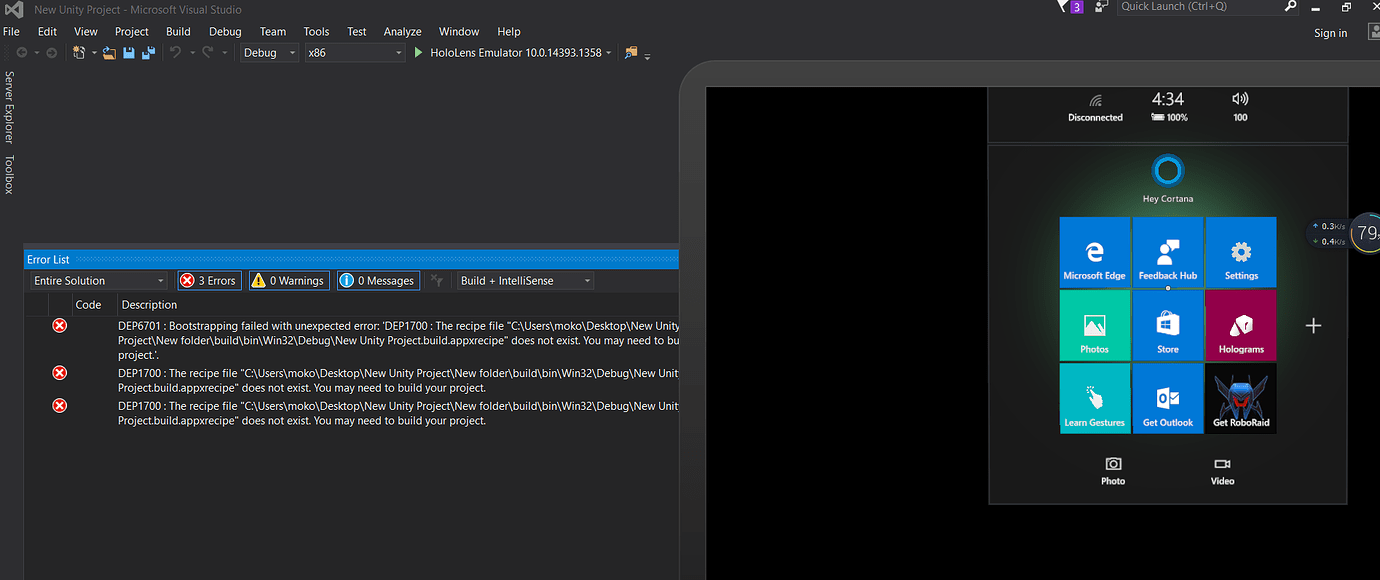Click the Undo toolbar icon
The width and height of the screenshot is (1380, 580).
[x=176, y=53]
